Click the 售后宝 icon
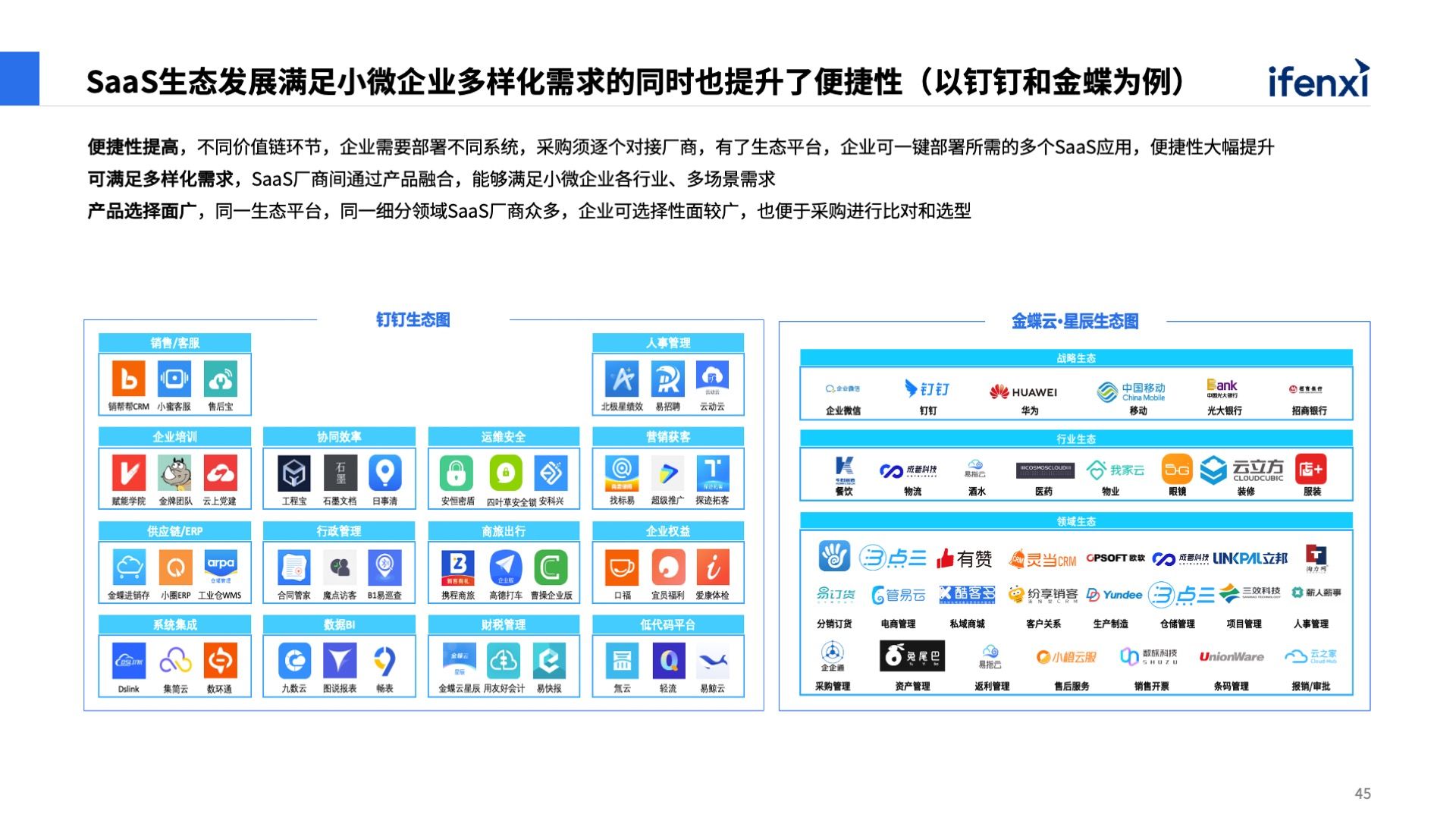The image size is (1456, 830). point(220,378)
